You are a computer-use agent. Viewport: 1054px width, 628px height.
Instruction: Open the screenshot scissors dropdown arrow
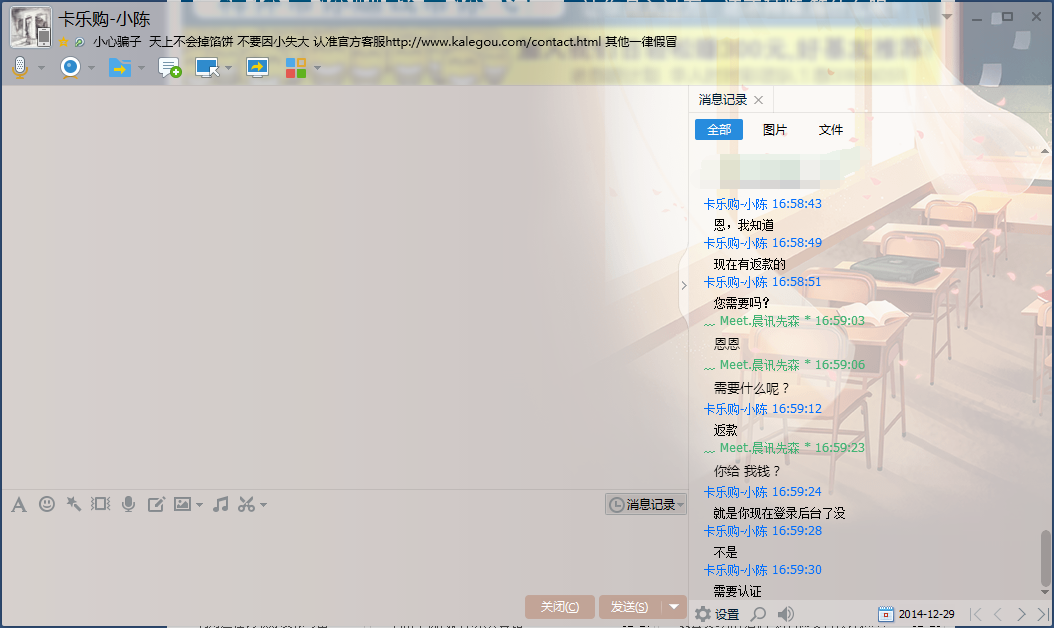click(x=263, y=505)
